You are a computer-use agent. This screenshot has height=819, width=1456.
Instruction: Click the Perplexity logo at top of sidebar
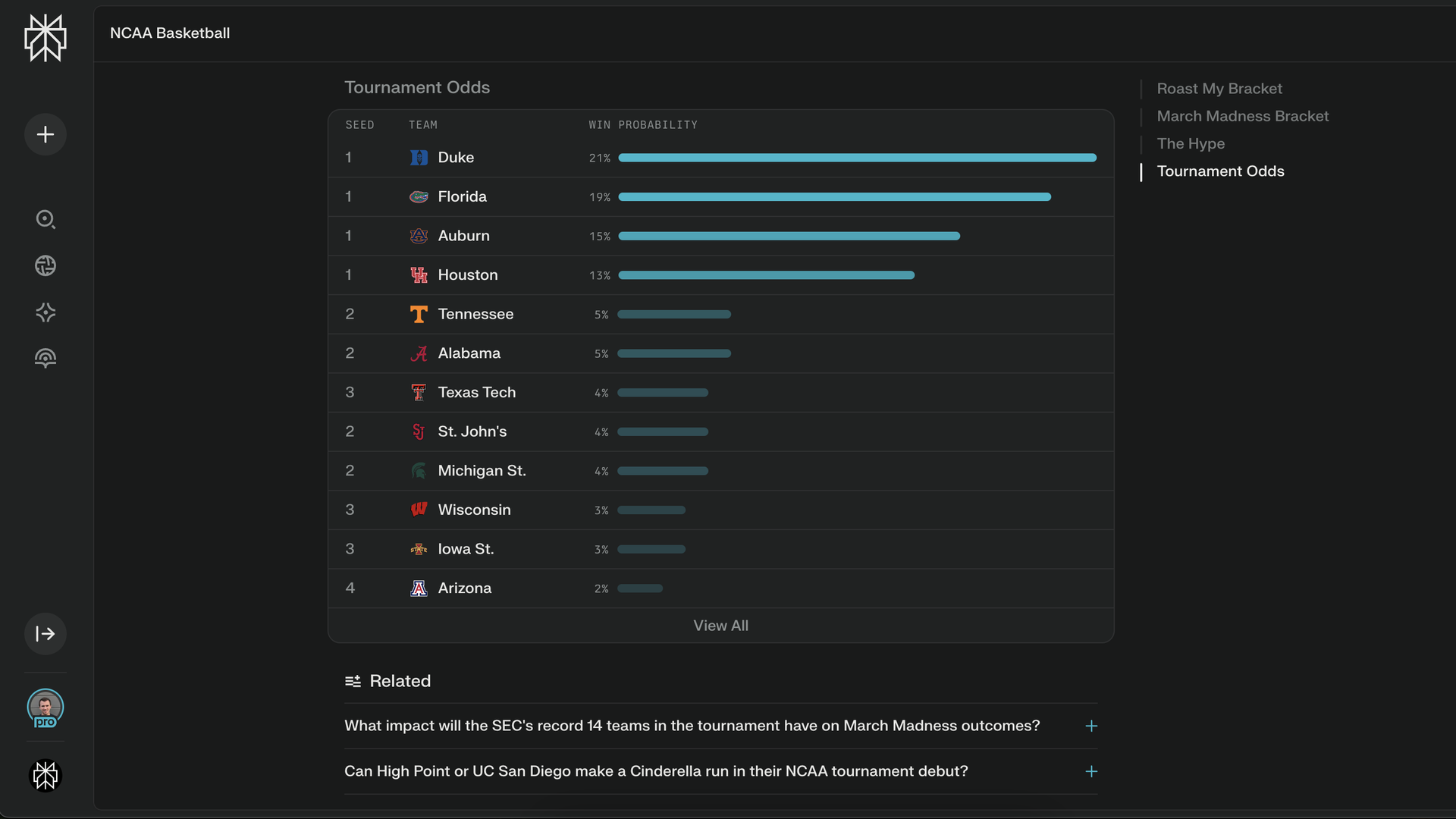(45, 38)
